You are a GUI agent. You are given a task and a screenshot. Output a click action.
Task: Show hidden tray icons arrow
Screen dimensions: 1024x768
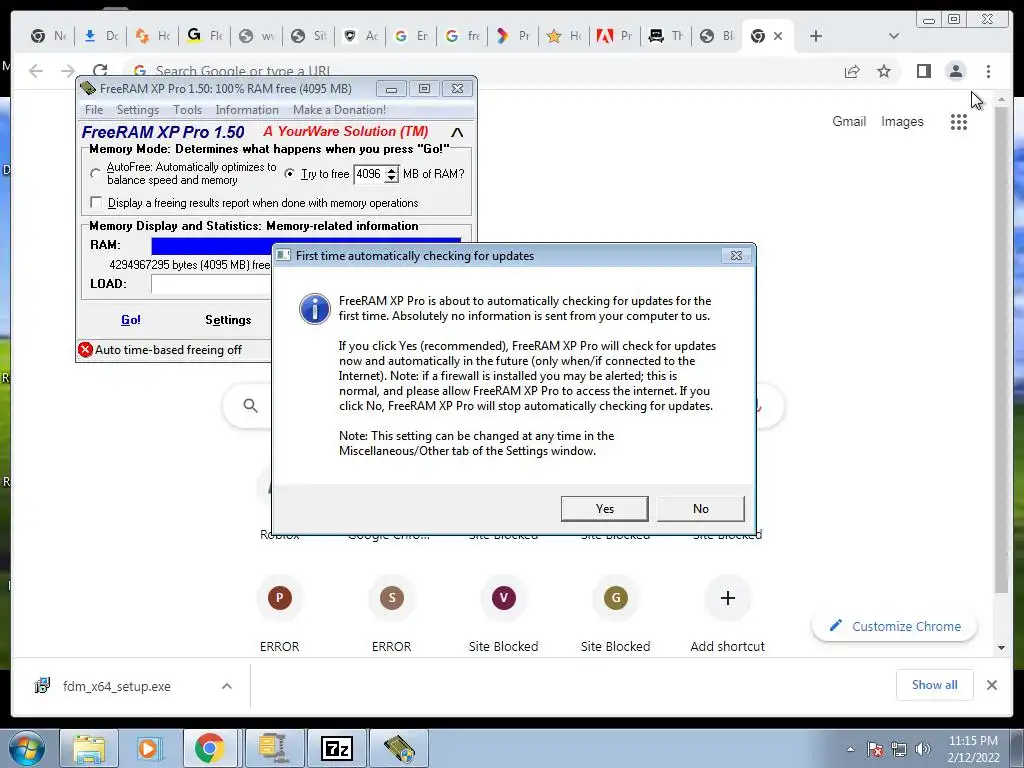tap(850, 749)
